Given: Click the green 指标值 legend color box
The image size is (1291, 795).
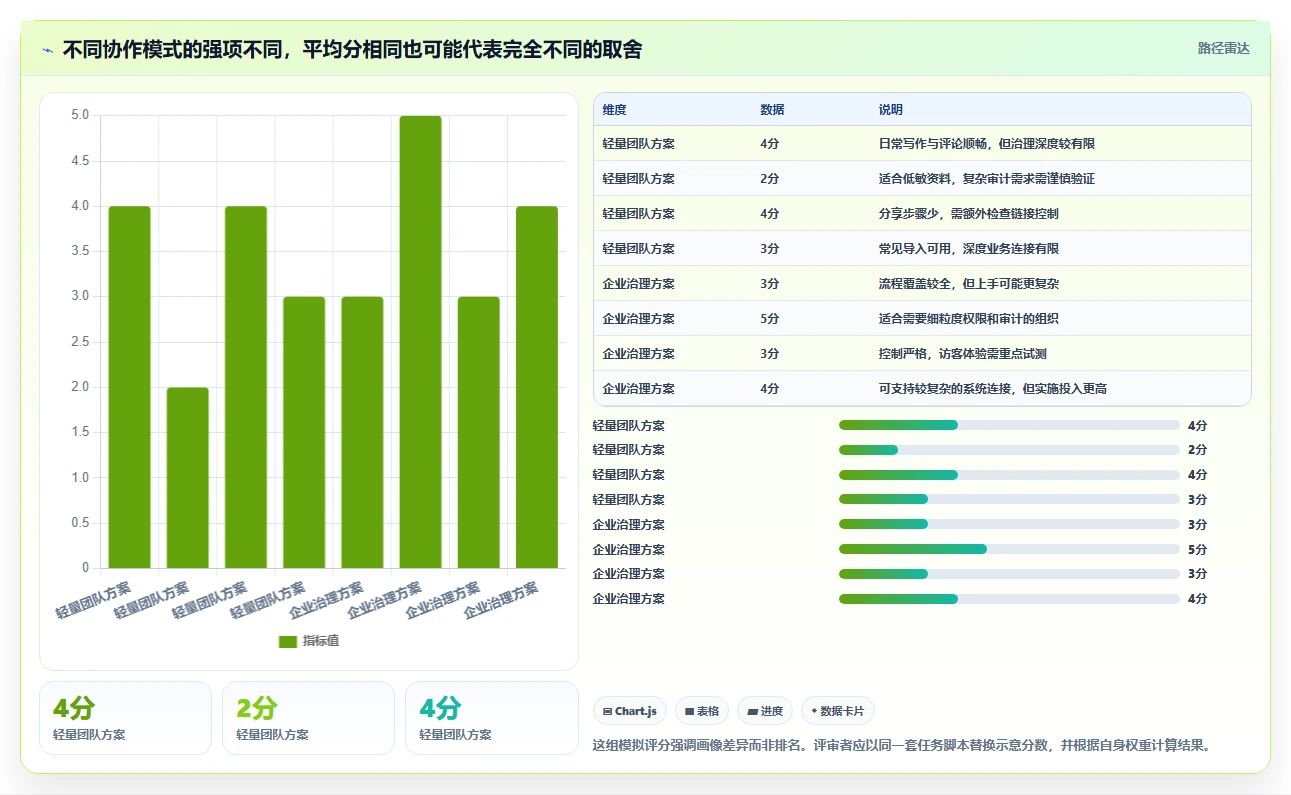Looking at the screenshot, I should [x=288, y=641].
